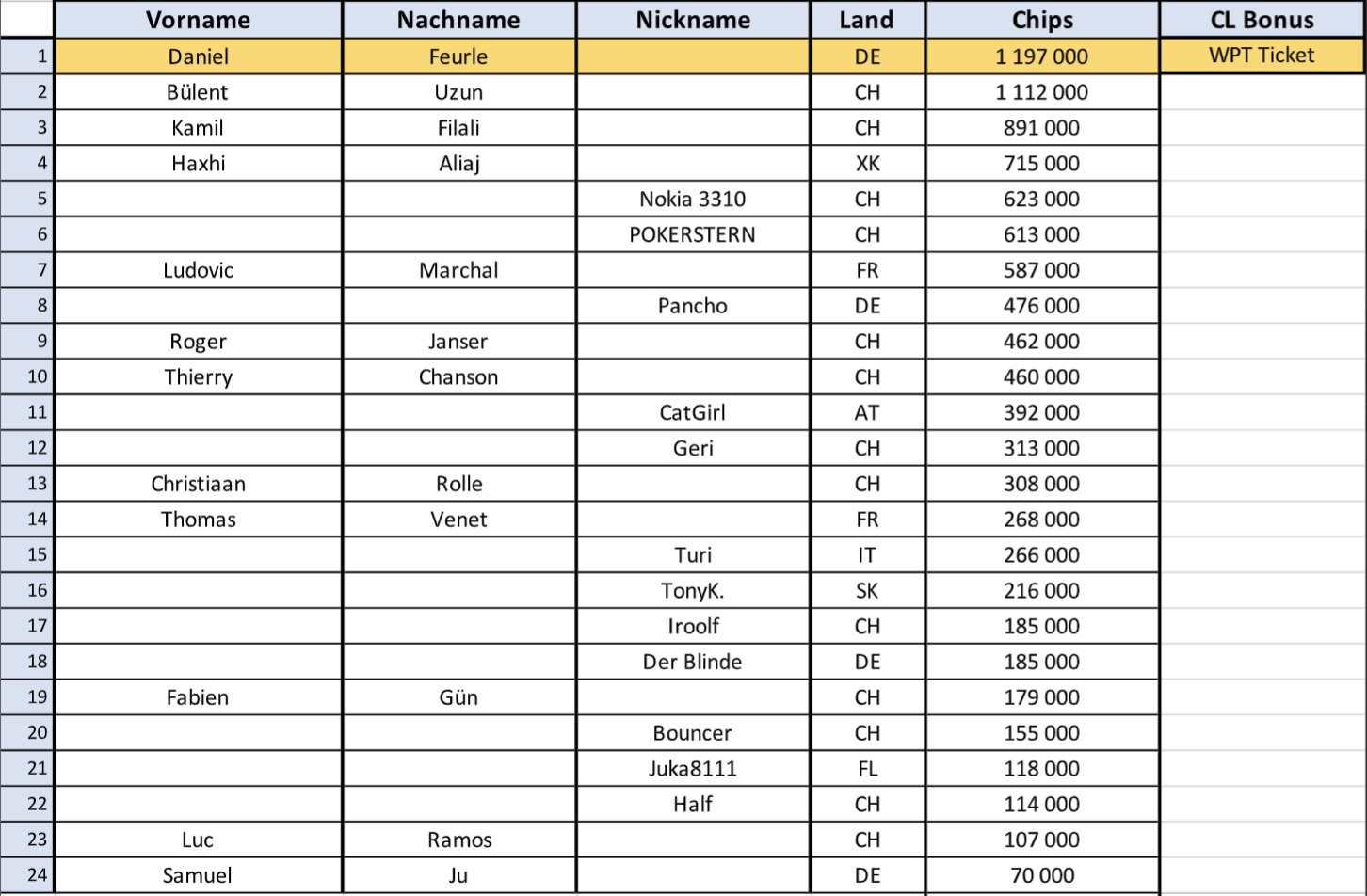
Task: Select the XK country cell
Action: pyautogui.click(x=867, y=164)
